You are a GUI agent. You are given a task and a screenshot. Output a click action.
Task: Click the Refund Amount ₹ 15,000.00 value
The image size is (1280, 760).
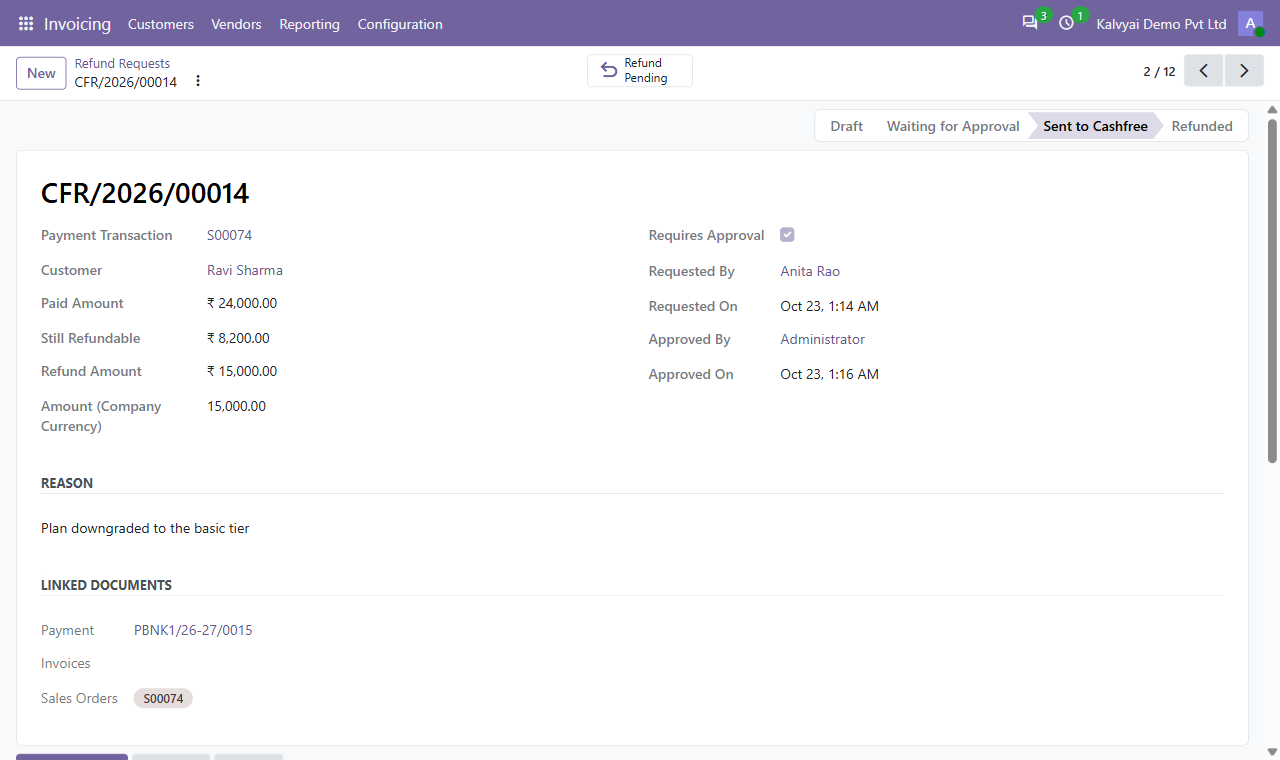[242, 371]
